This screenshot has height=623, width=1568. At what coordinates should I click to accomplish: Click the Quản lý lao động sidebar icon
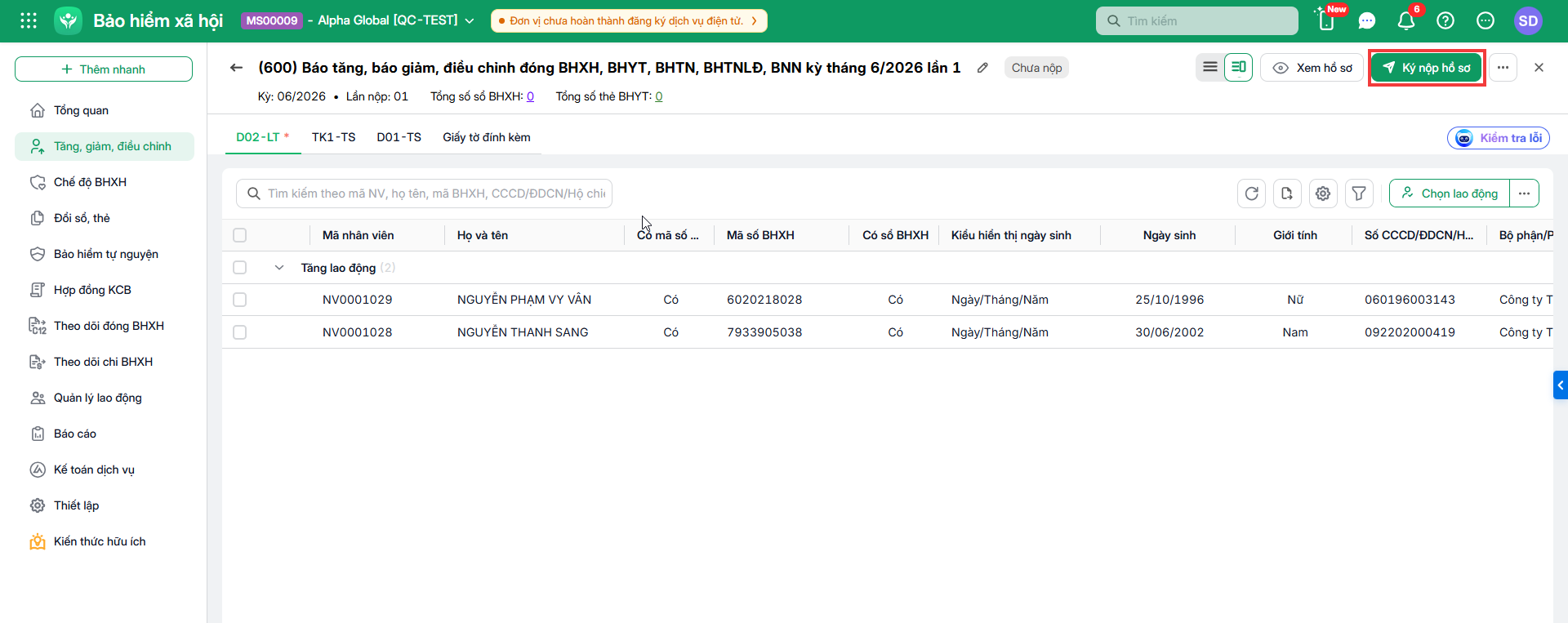click(38, 398)
